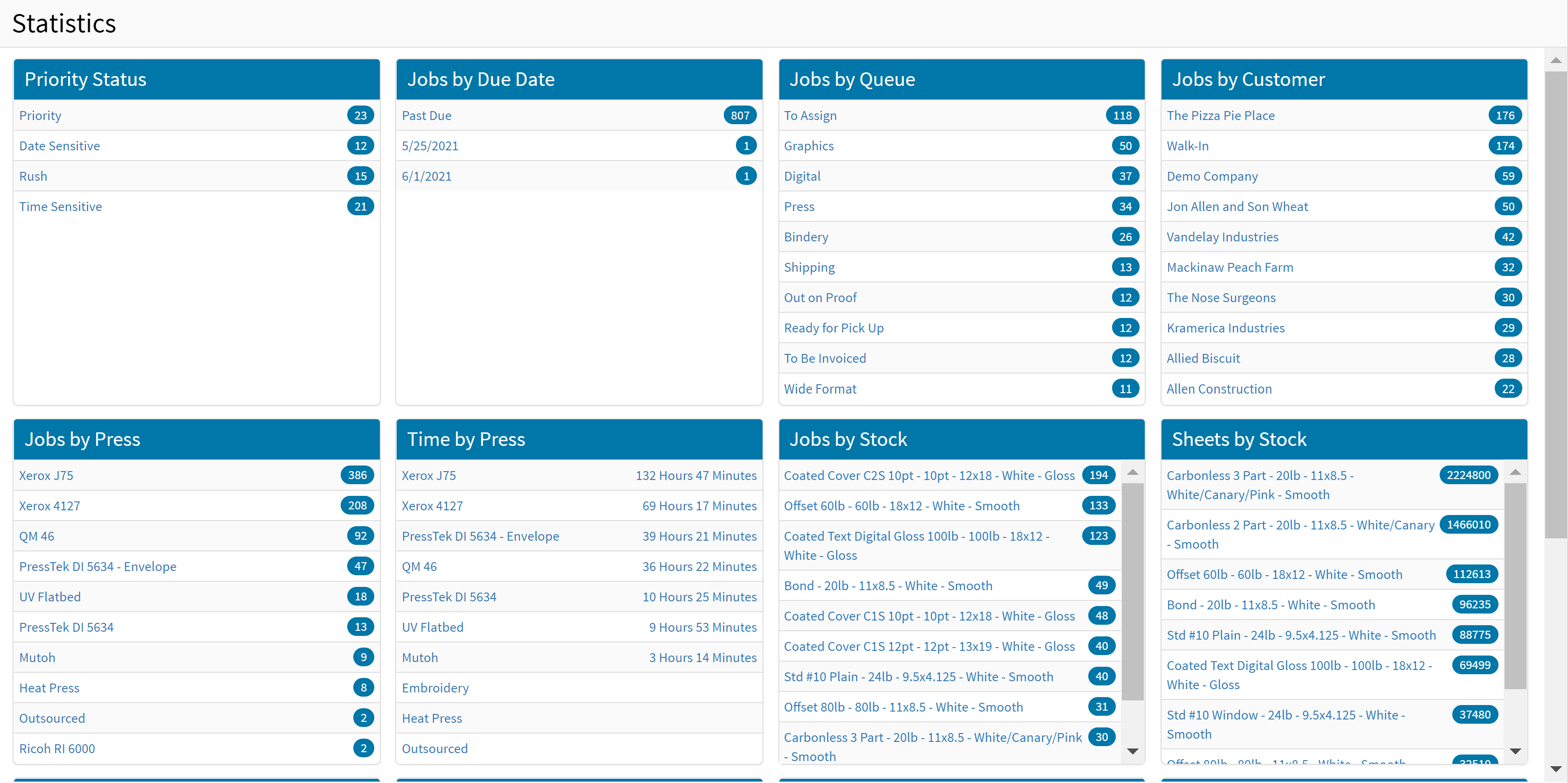The height and width of the screenshot is (783, 1568).
Task: Click page scrollbar down arrow at bottom right
Action: point(1555,769)
